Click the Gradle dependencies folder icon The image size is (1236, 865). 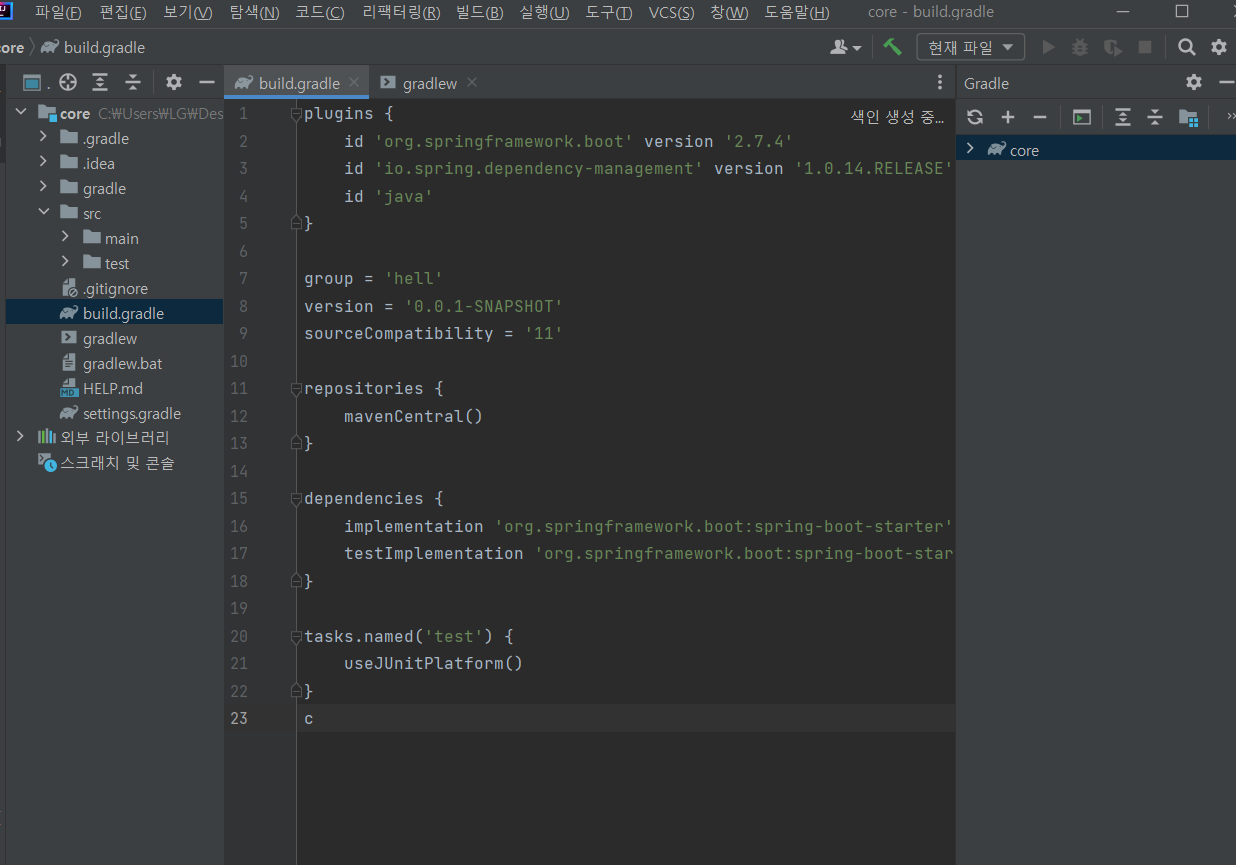tap(1188, 118)
